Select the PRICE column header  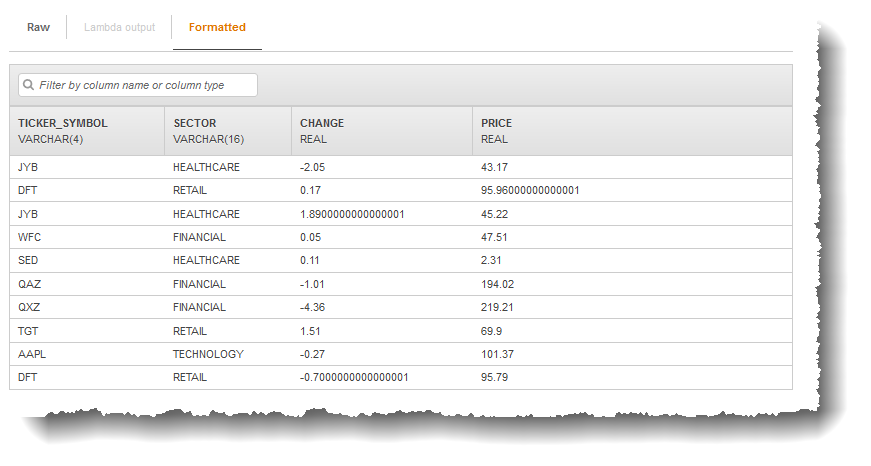[496, 123]
